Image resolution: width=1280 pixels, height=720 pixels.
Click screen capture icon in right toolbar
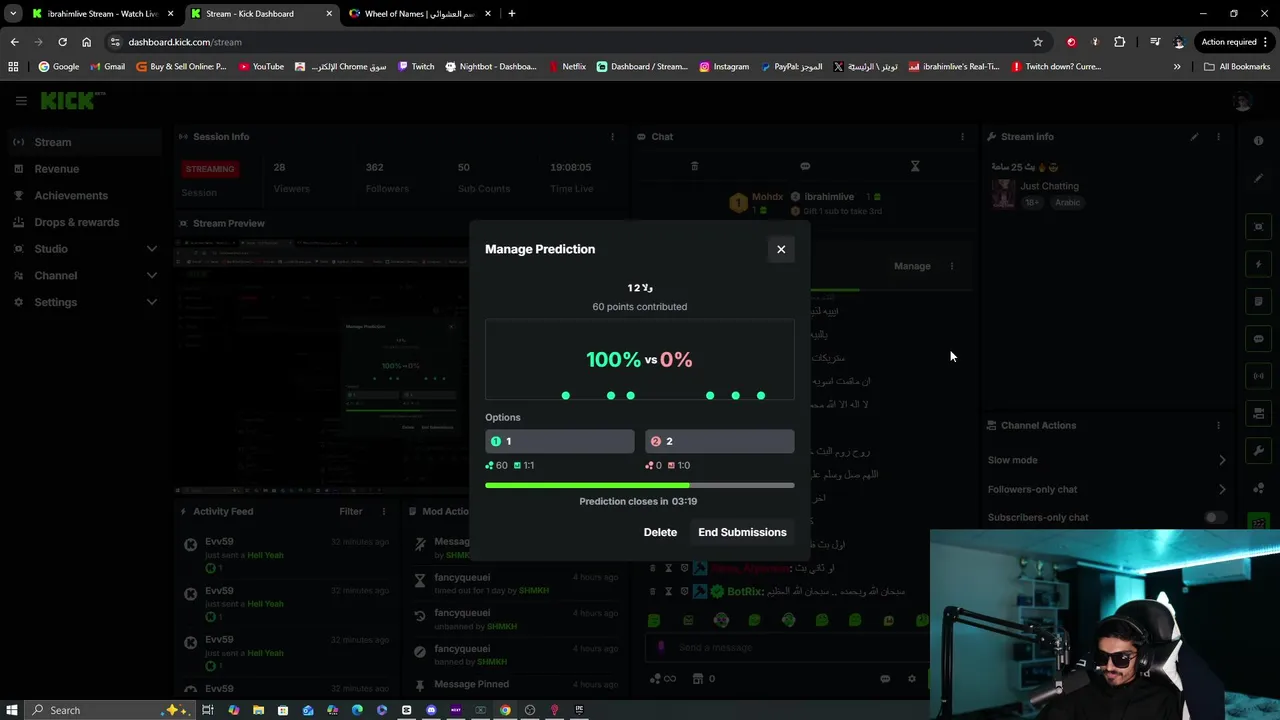coord(1259,227)
